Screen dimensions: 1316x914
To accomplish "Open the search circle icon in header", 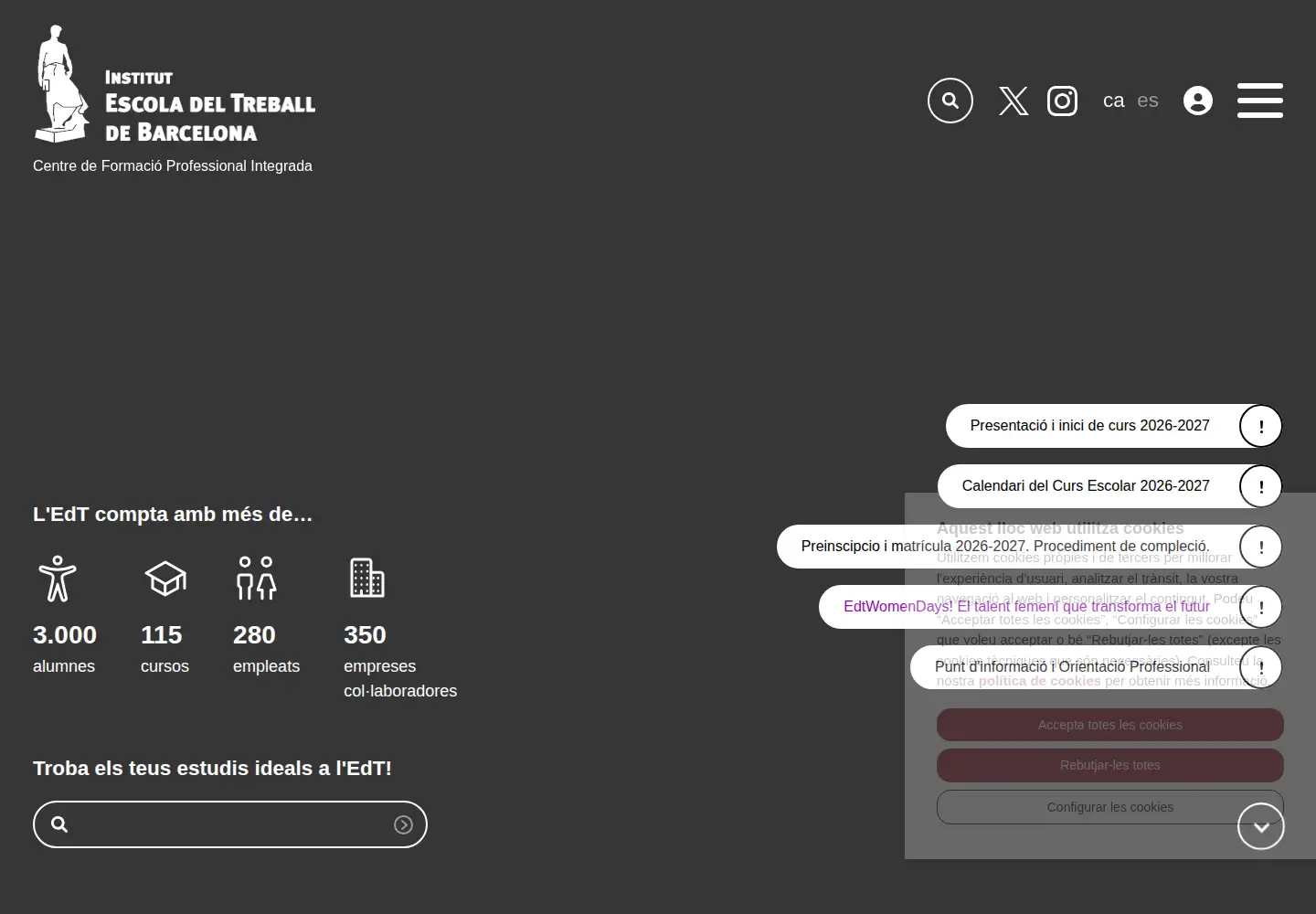I will click(950, 101).
